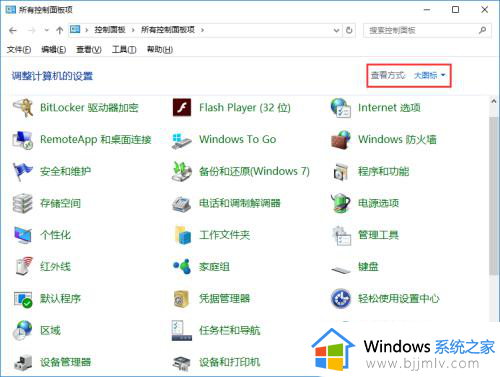Open the 管理工具 icon
The width and height of the screenshot is (500, 377).
tap(342, 235)
